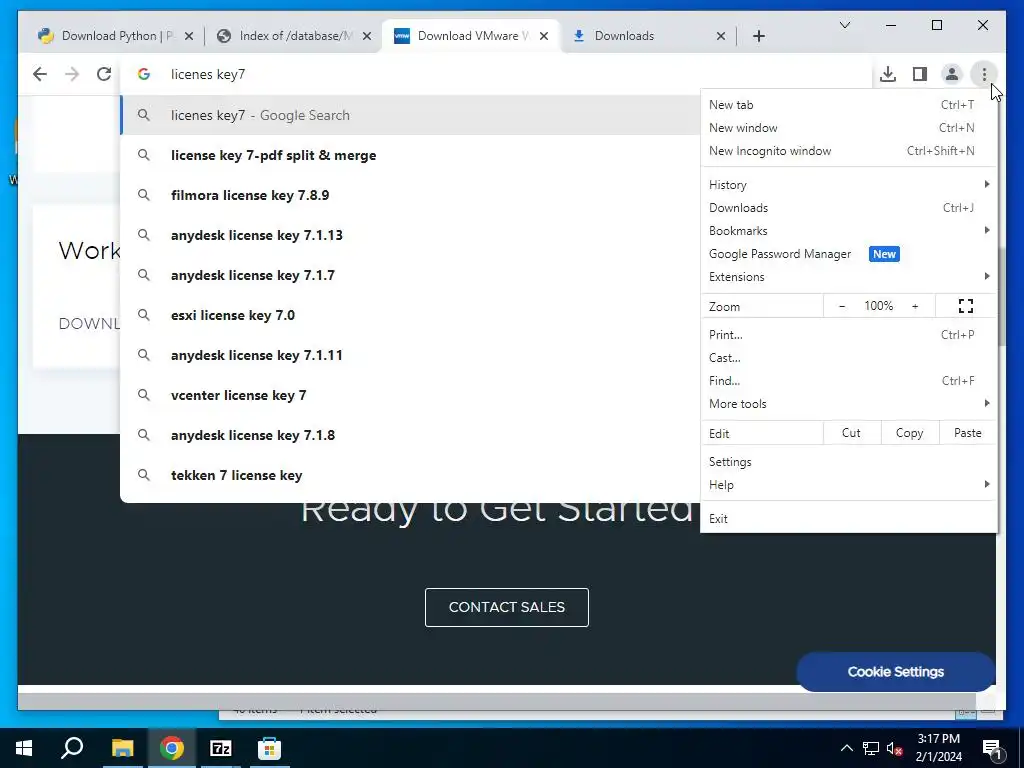
Task: Open the tab search chevron
Action: coord(844,25)
